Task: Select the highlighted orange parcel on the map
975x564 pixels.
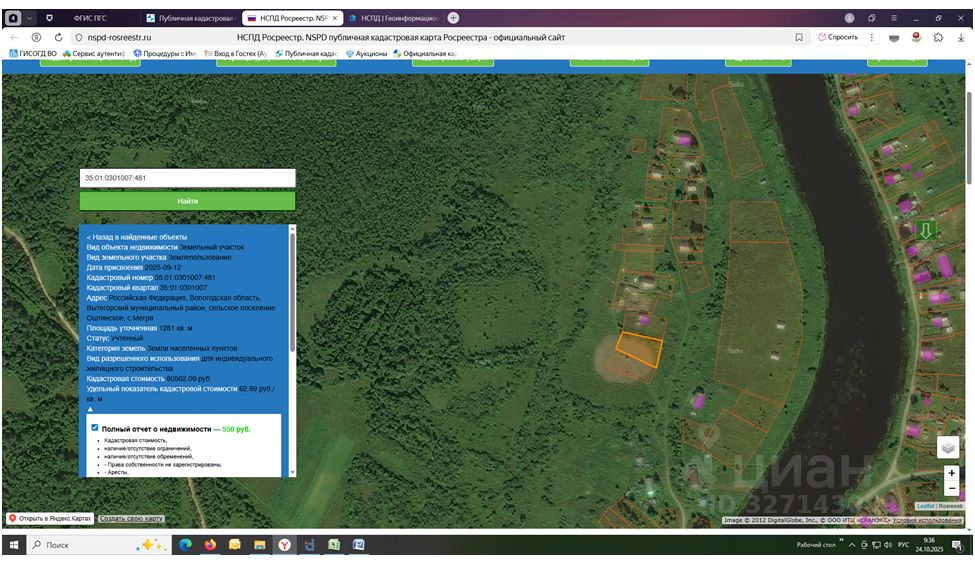Action: pos(639,348)
